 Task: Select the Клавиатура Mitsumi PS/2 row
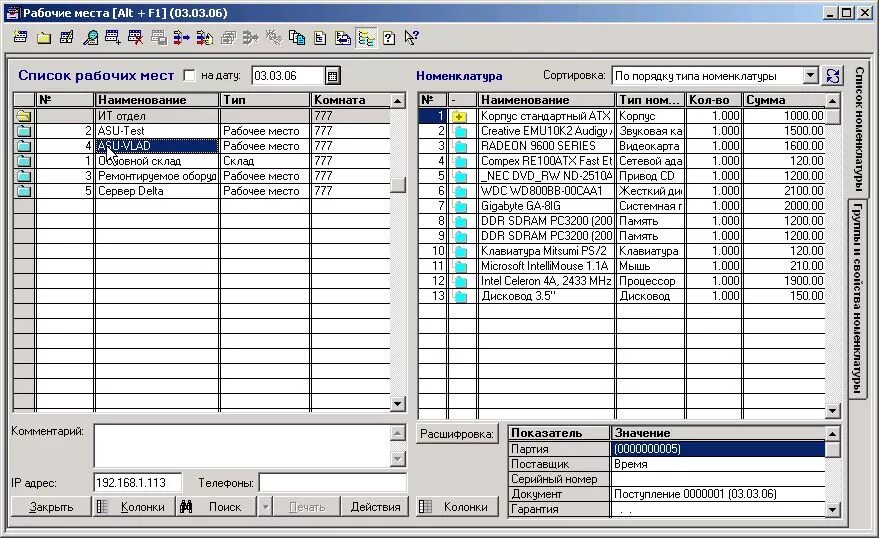click(622, 251)
